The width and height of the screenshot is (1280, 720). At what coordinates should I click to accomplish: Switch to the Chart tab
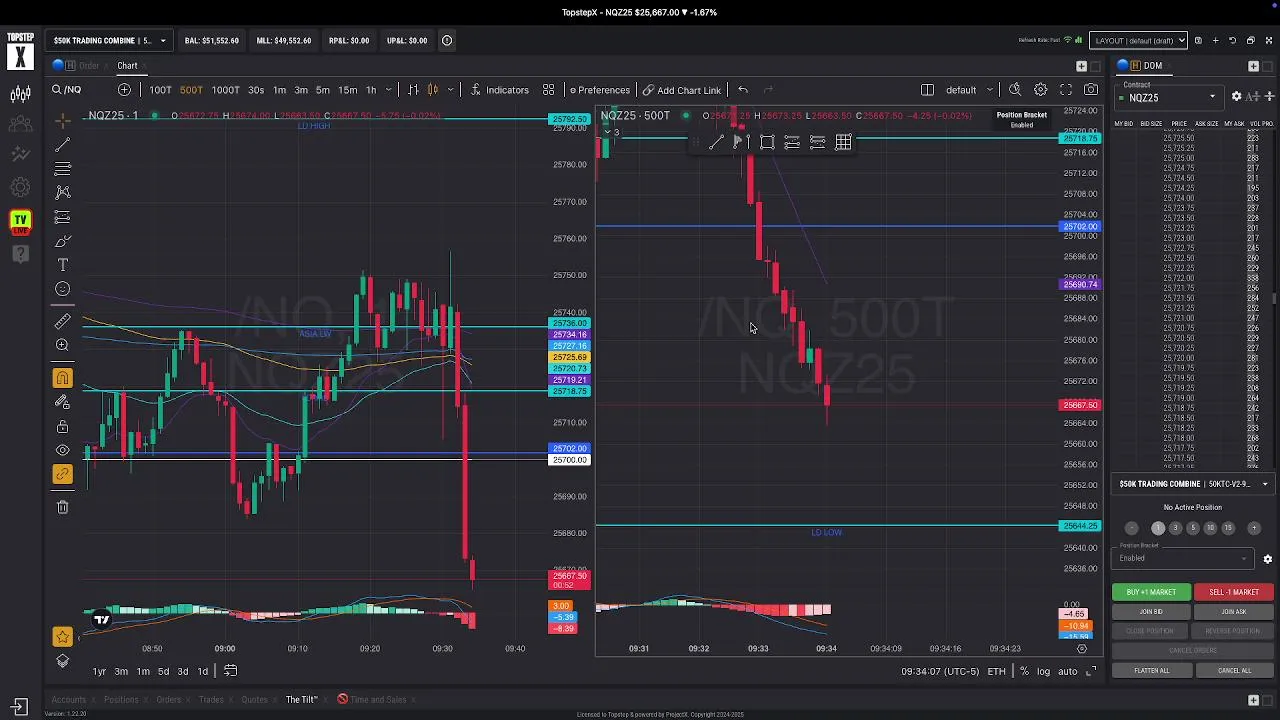[127, 66]
